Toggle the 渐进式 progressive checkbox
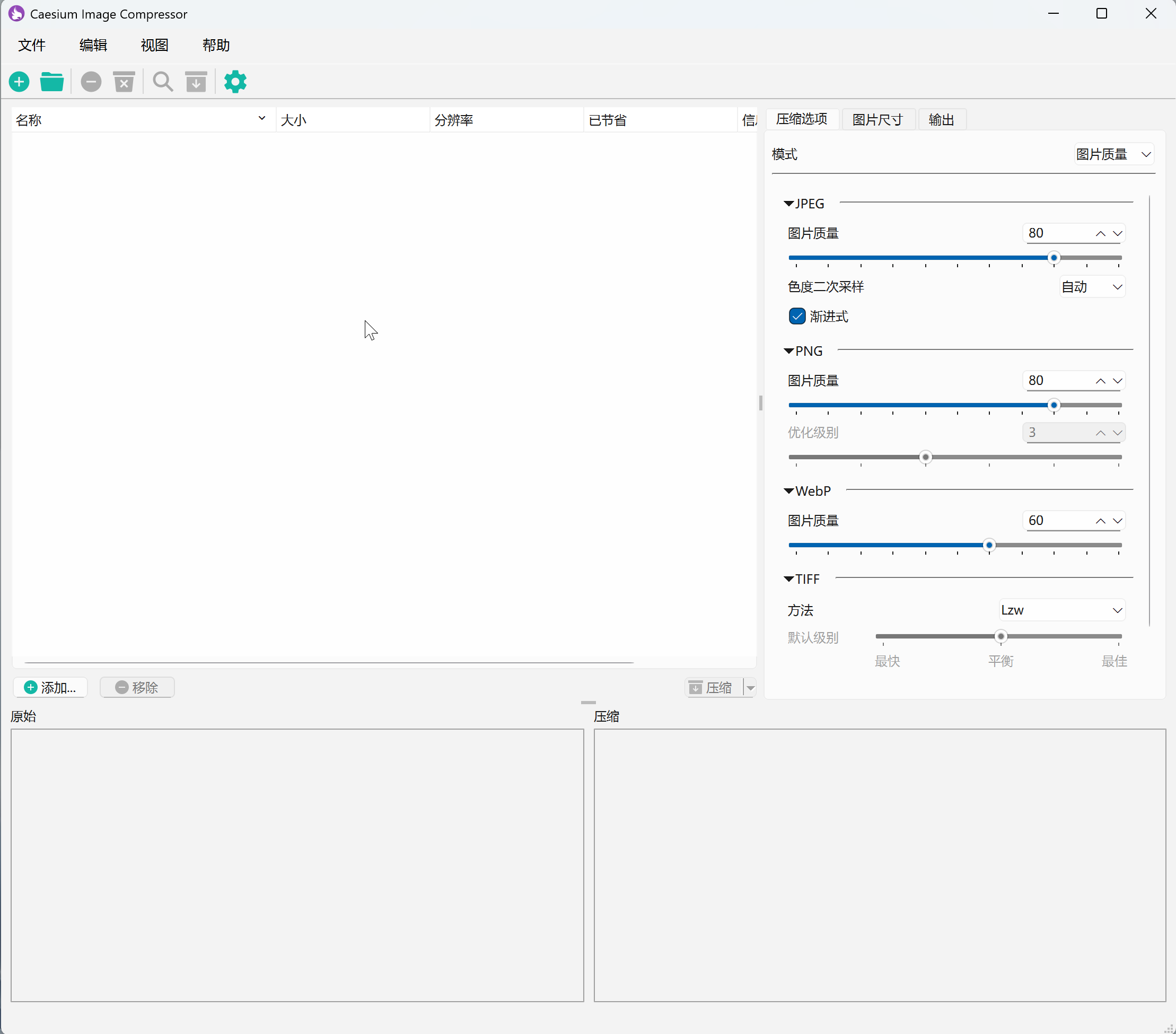 coord(797,317)
